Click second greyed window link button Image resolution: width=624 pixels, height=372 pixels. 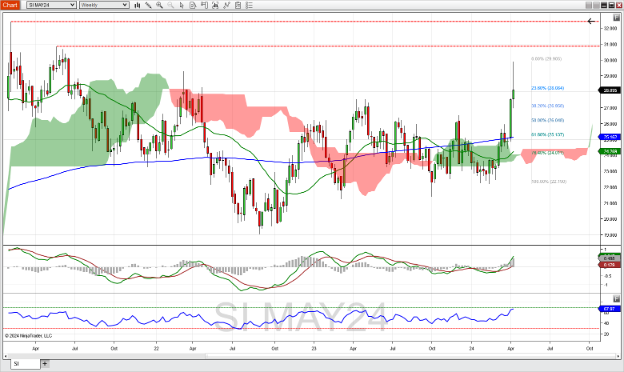tap(596, 5)
